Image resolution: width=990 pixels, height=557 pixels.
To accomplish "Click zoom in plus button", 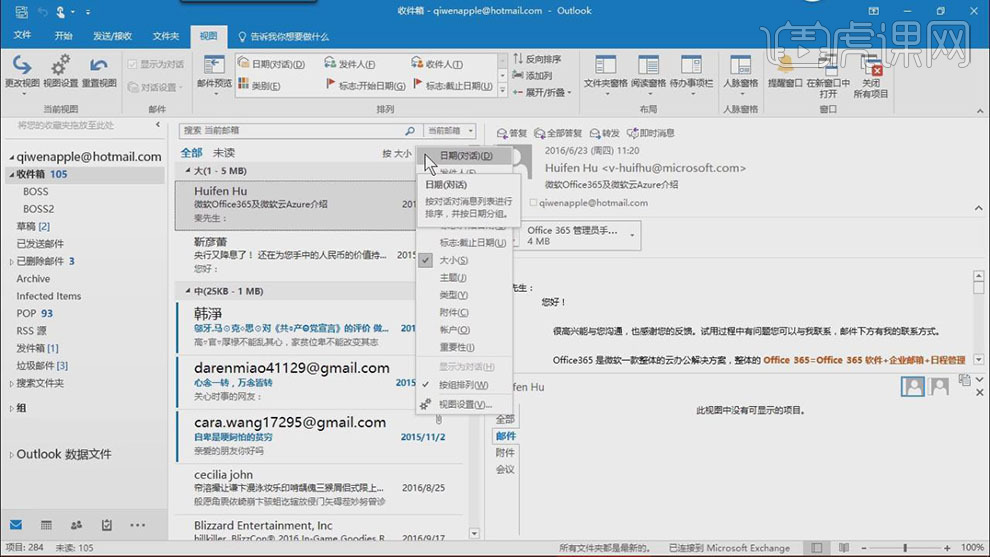I will (947, 548).
